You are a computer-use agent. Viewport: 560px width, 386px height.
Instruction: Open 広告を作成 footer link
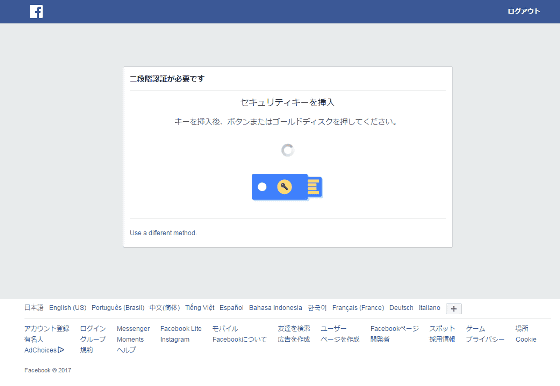click(x=294, y=339)
